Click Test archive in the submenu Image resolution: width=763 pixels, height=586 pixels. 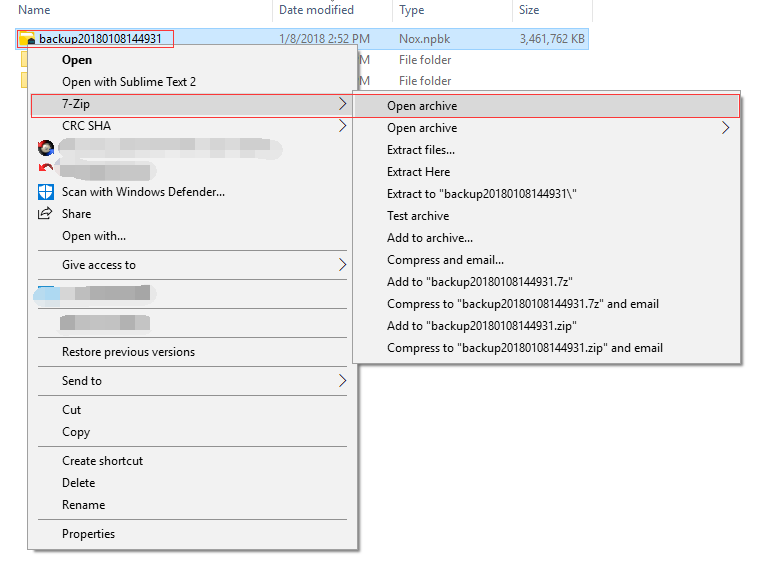point(418,216)
